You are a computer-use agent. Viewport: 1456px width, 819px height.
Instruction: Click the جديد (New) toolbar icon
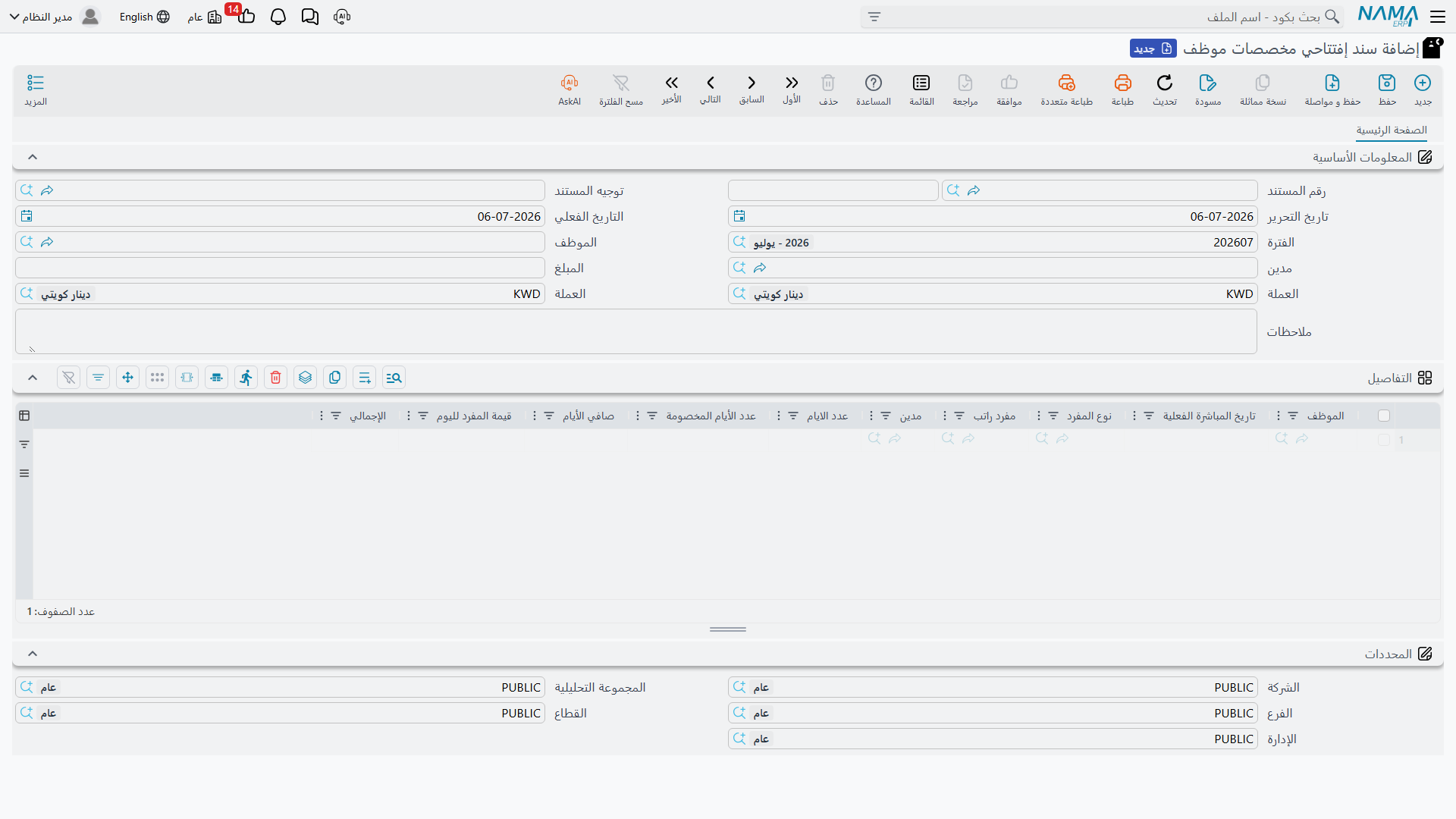(x=1423, y=89)
